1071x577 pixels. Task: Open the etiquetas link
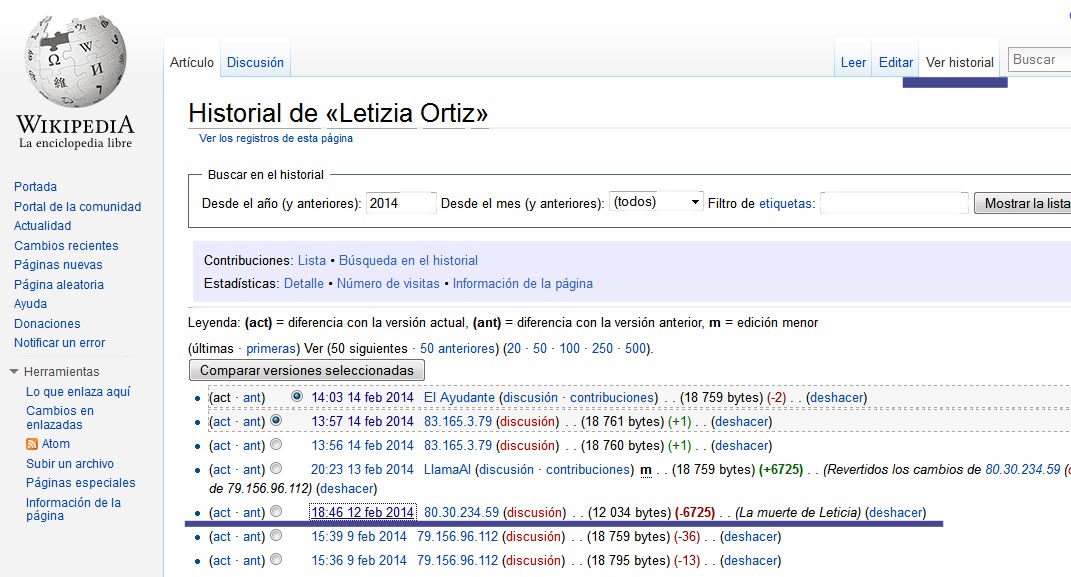[785, 203]
